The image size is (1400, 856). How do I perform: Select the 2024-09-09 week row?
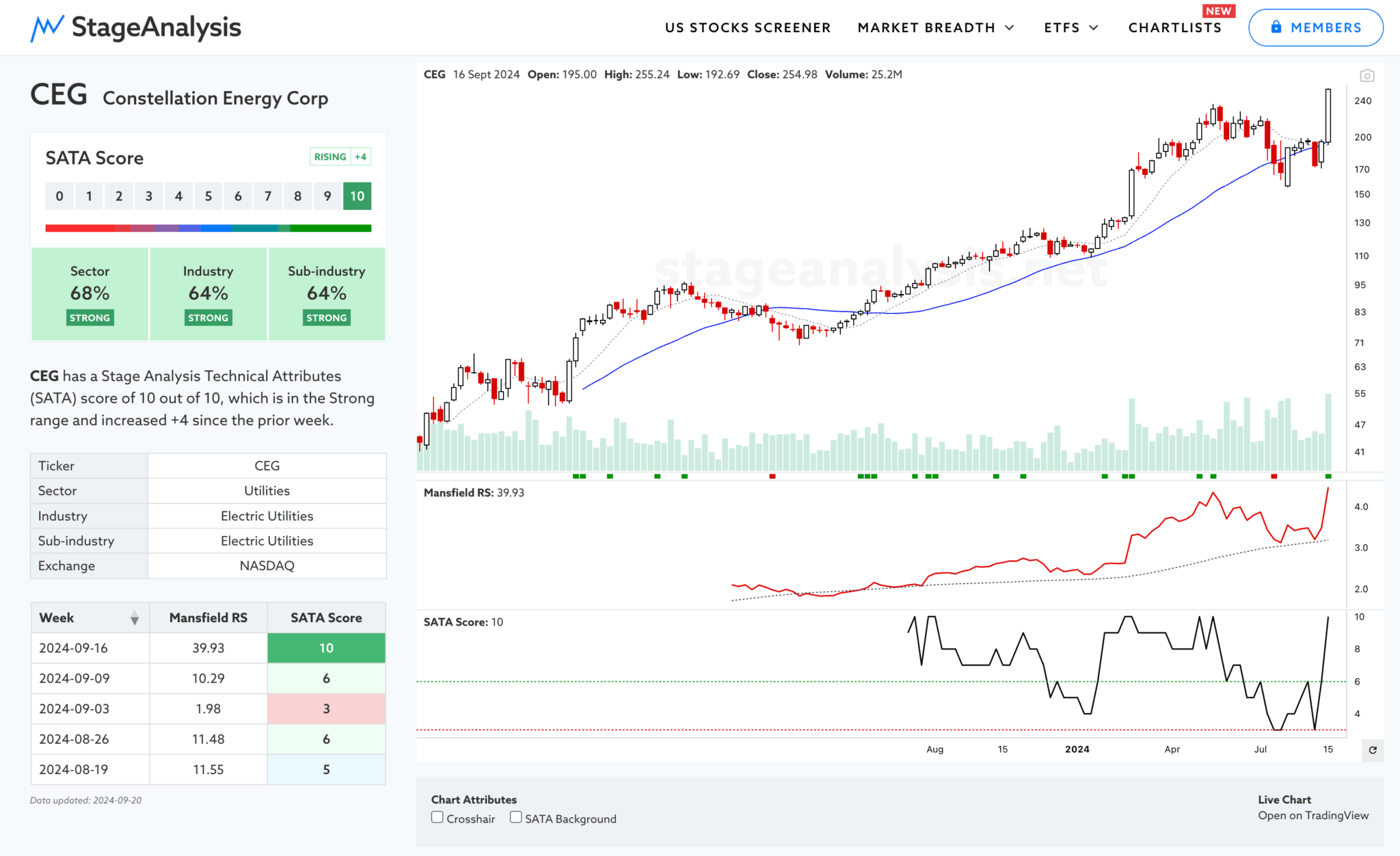(208, 678)
